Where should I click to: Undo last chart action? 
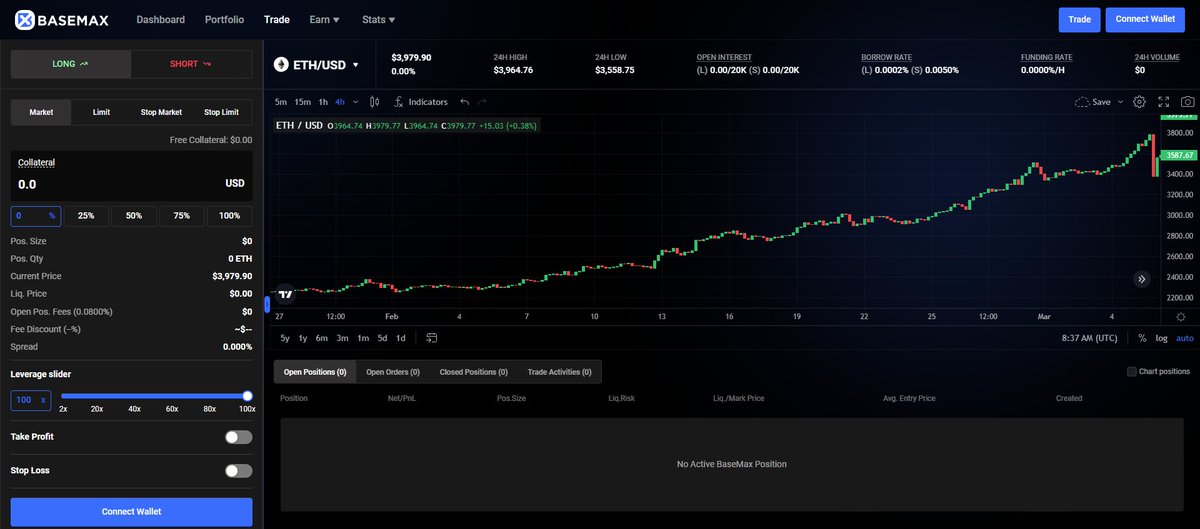point(465,102)
